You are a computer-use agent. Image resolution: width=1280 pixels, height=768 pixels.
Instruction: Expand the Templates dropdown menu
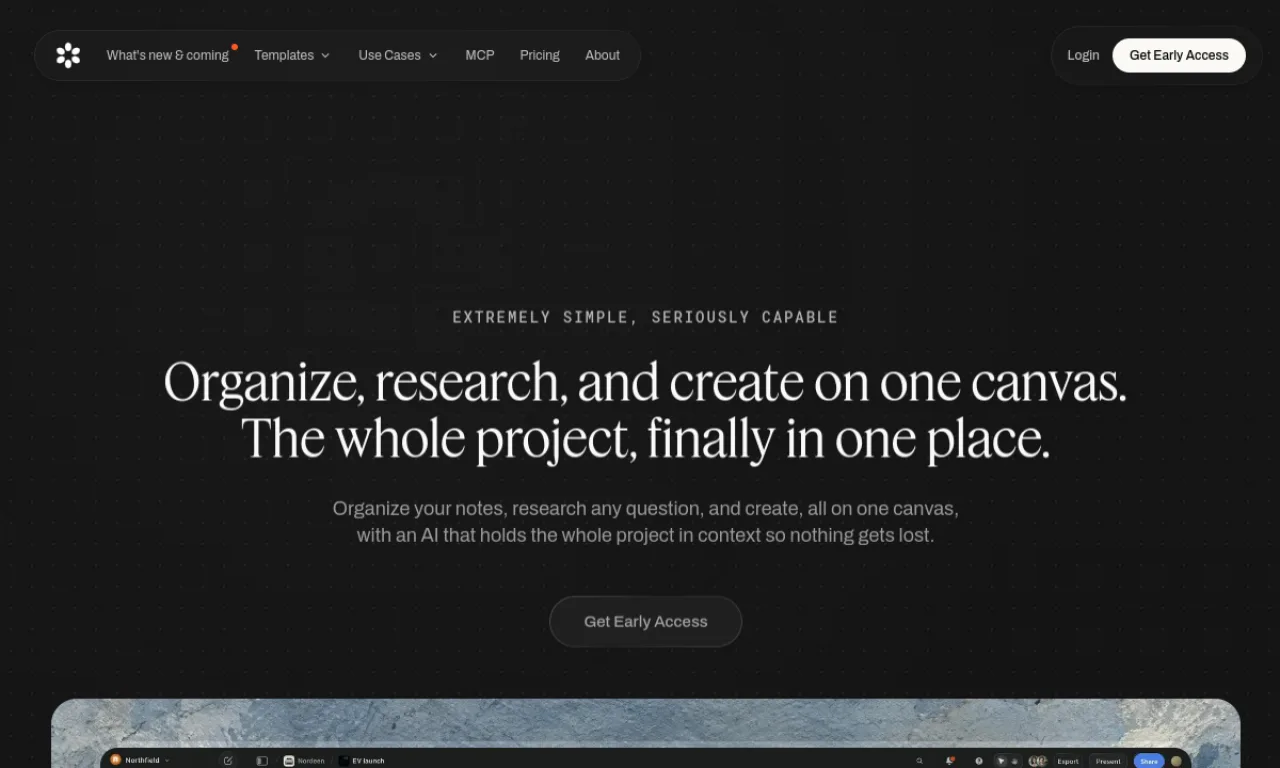[292, 55]
